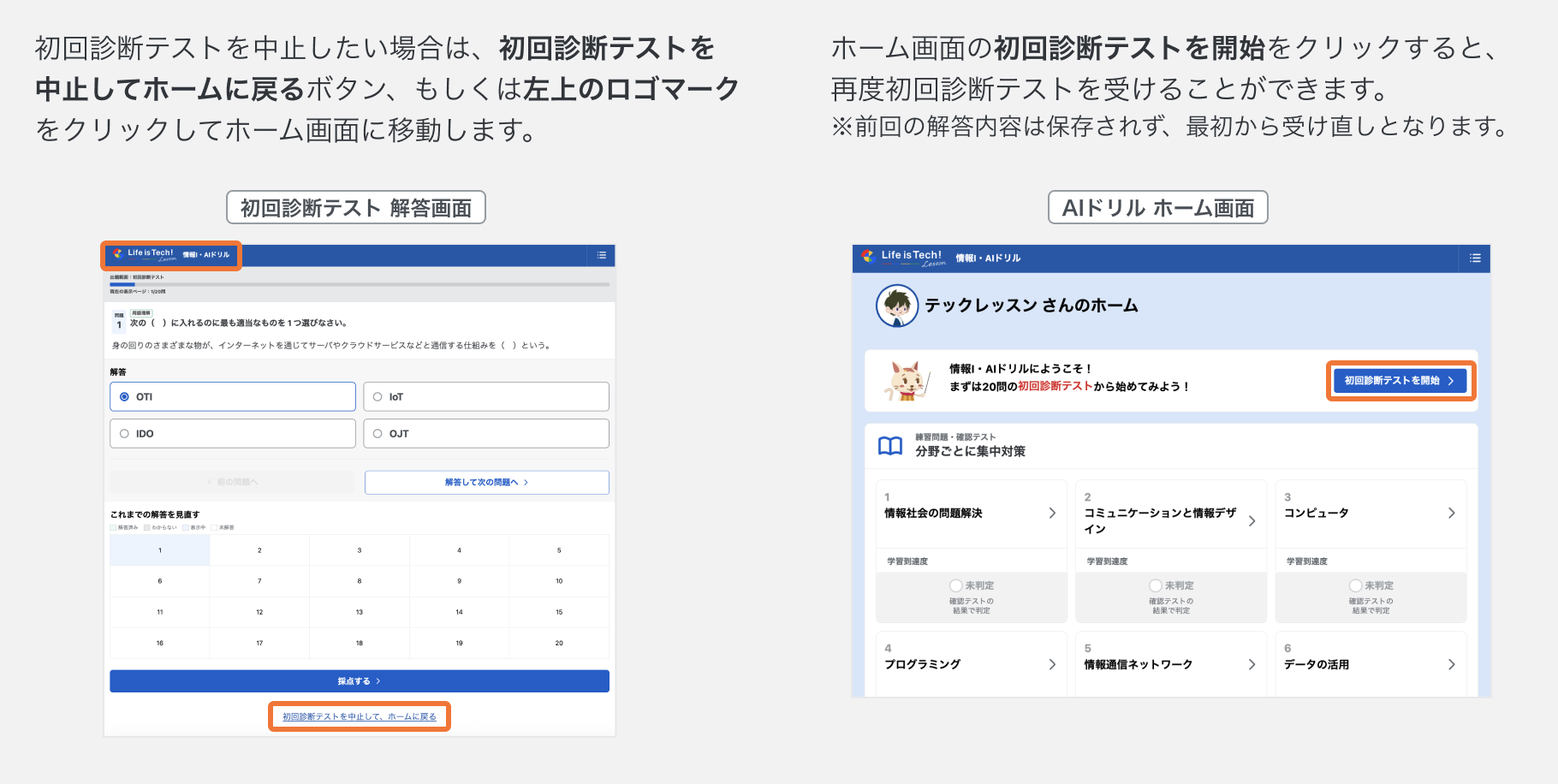The height and width of the screenshot is (784, 1558).
Task: Click the blue 採点する button
Action: click(x=360, y=681)
